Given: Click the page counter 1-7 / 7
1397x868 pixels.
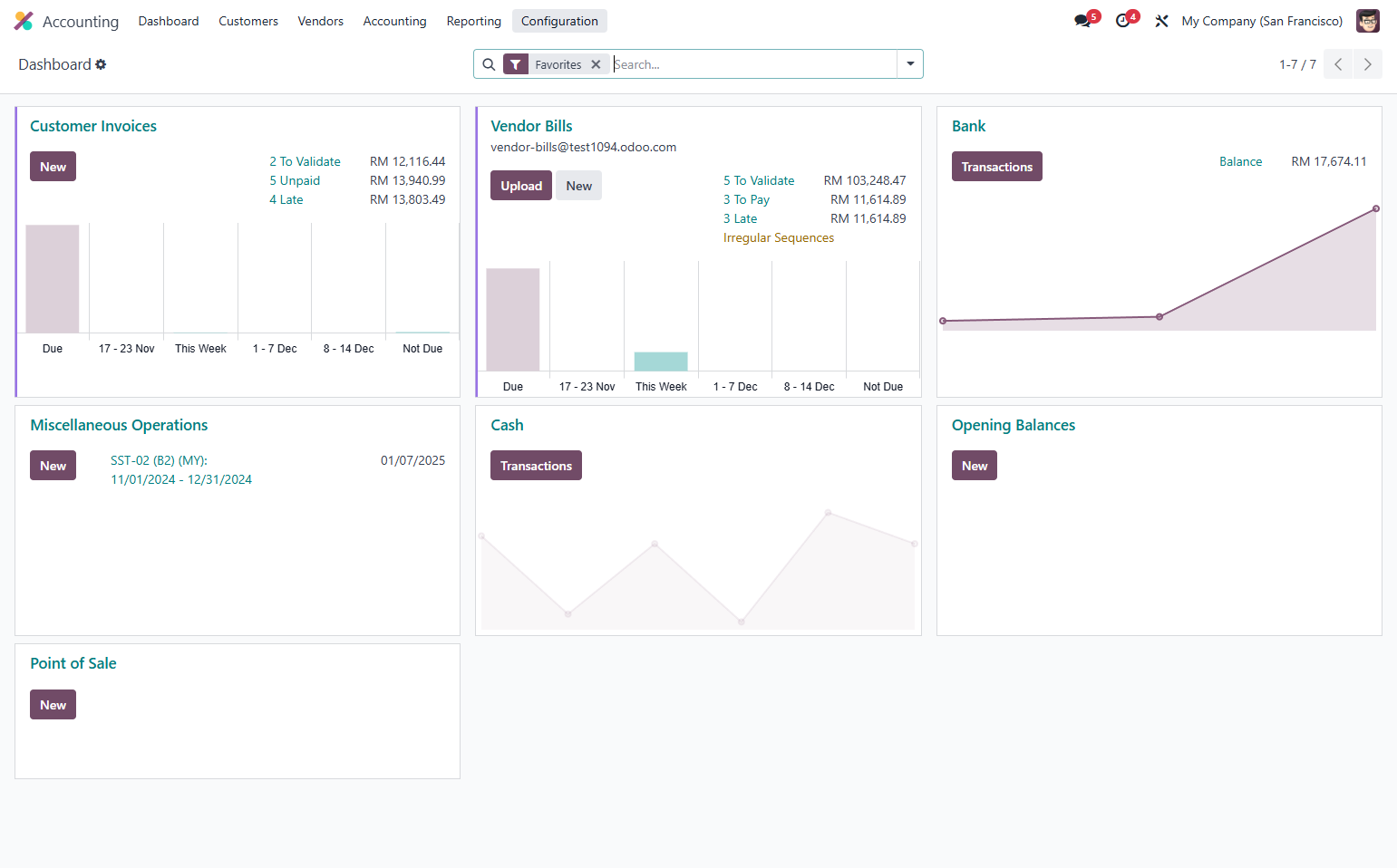Looking at the screenshot, I should pos(1297,64).
